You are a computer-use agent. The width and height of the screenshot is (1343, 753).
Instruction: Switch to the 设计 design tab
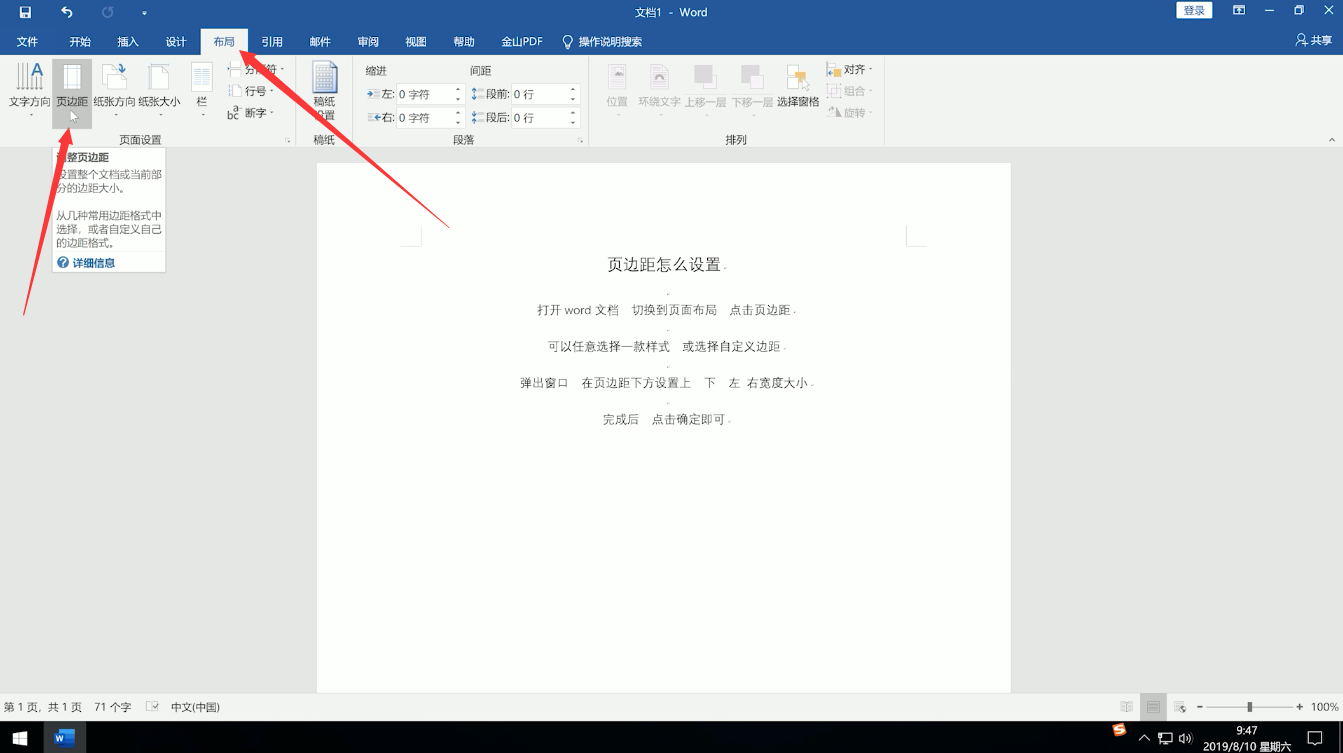176,42
